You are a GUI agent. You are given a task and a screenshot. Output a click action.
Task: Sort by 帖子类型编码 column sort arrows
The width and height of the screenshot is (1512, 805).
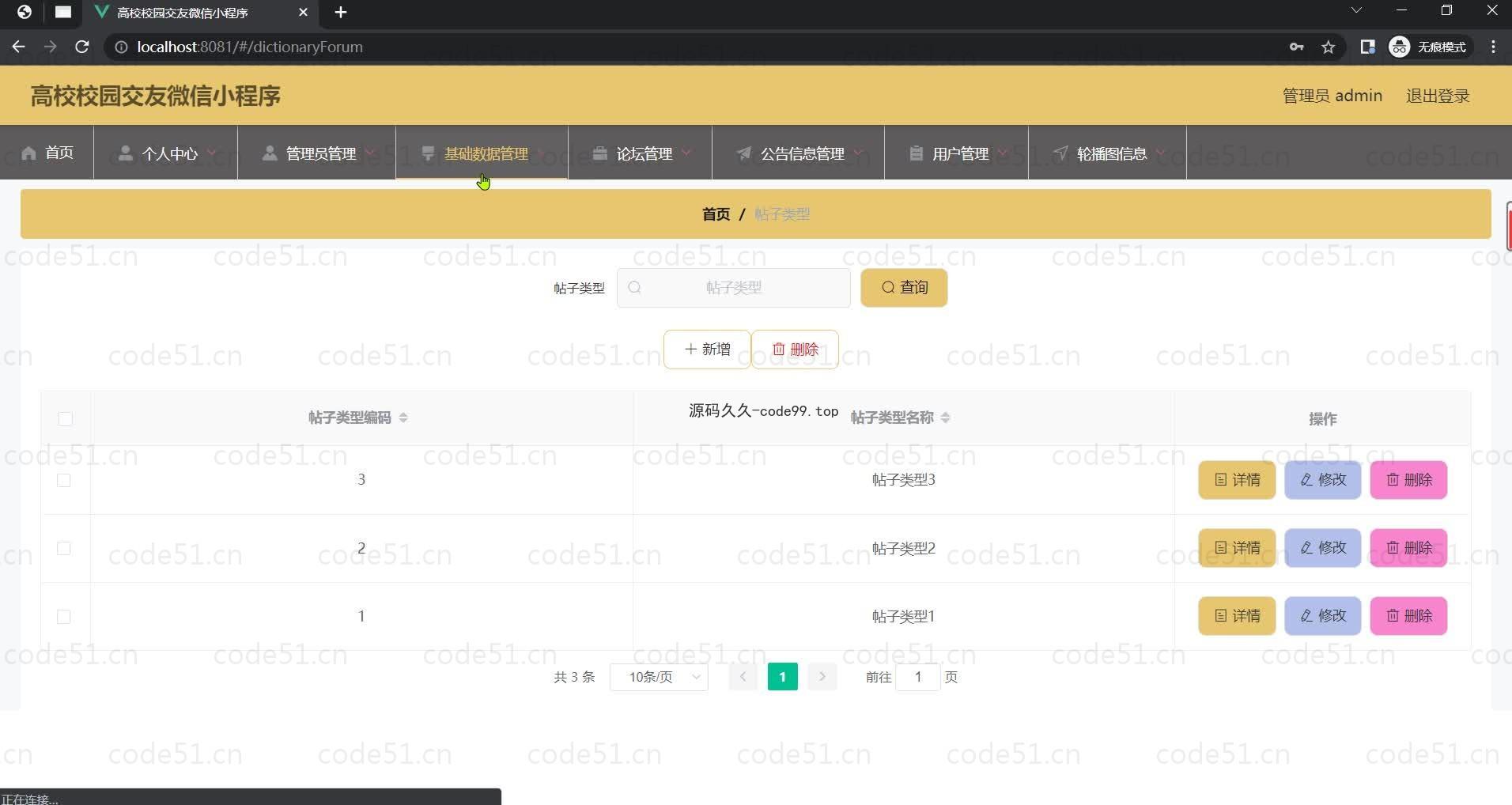click(403, 418)
